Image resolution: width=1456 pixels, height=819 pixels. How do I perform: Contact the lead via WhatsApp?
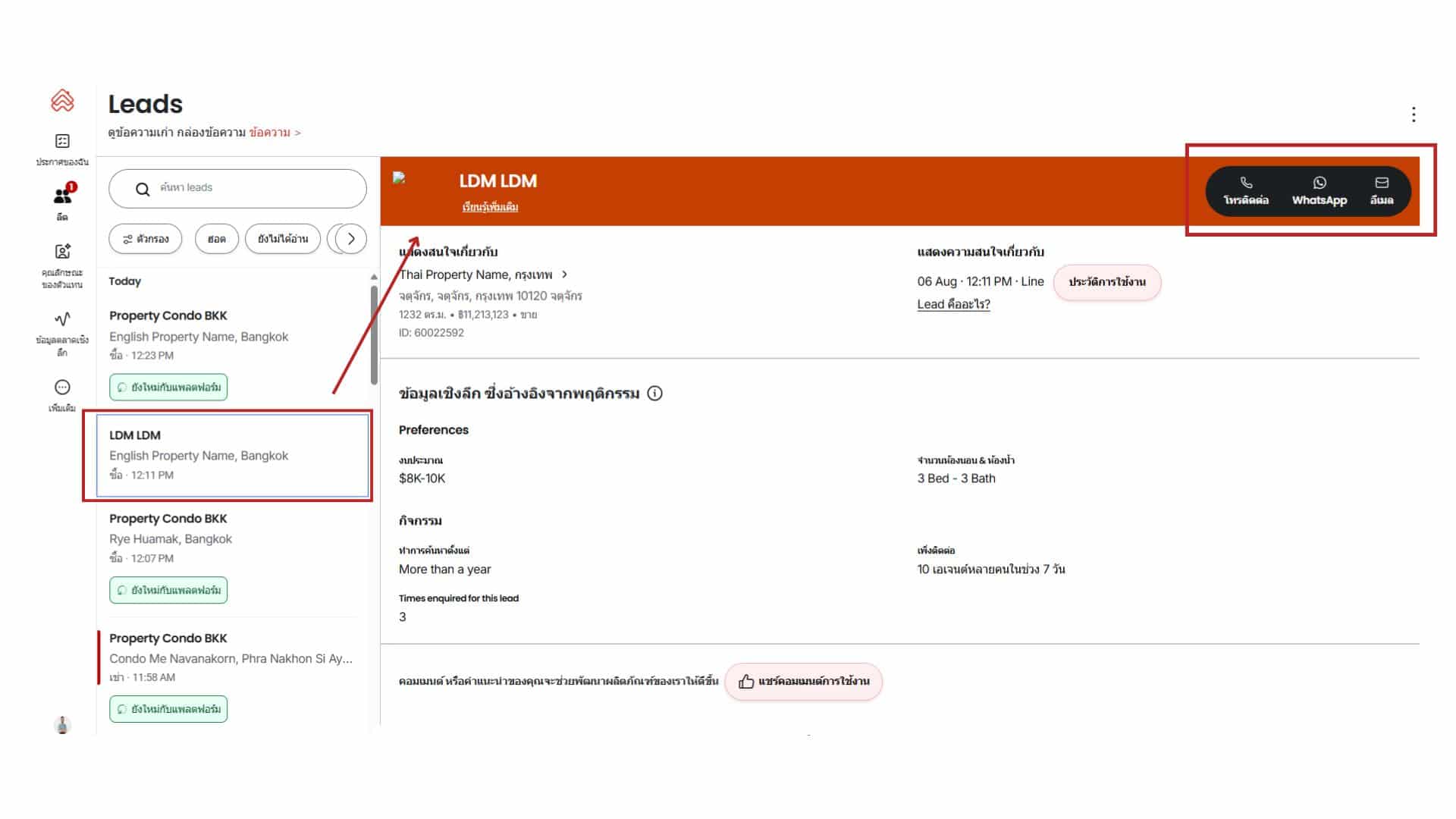pyautogui.click(x=1319, y=191)
